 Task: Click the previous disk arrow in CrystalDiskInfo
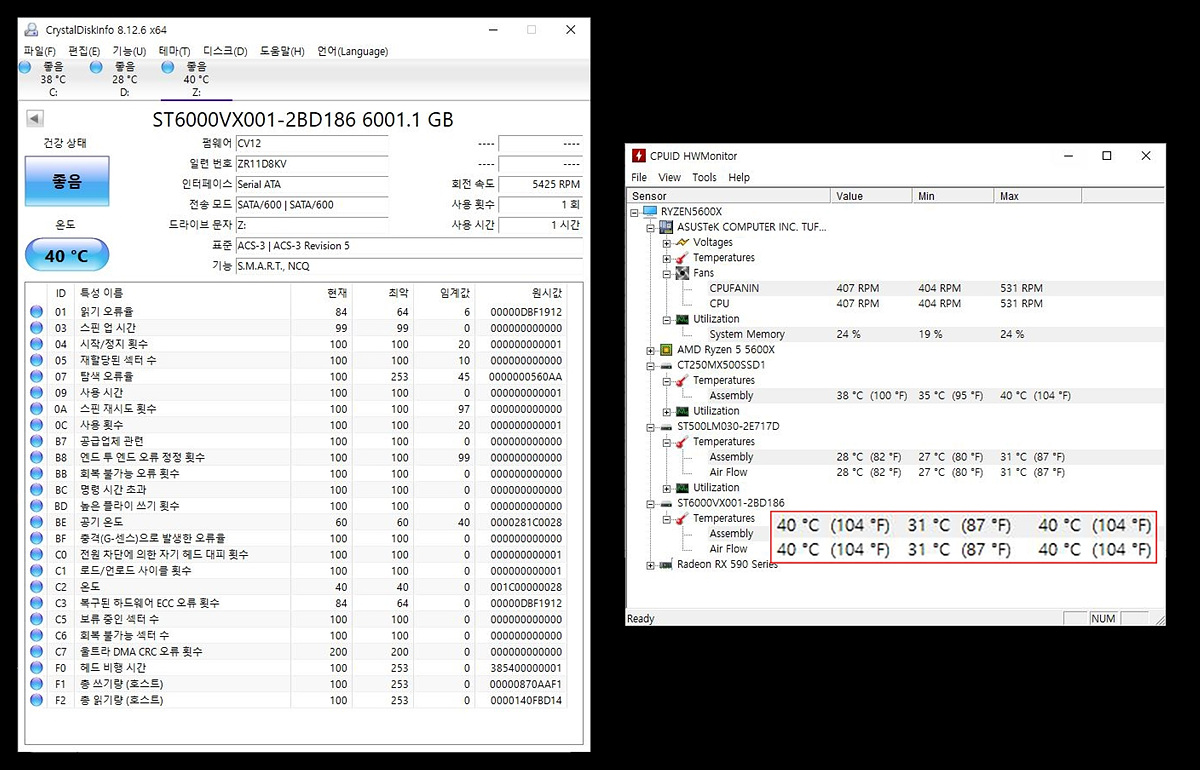coord(34,119)
